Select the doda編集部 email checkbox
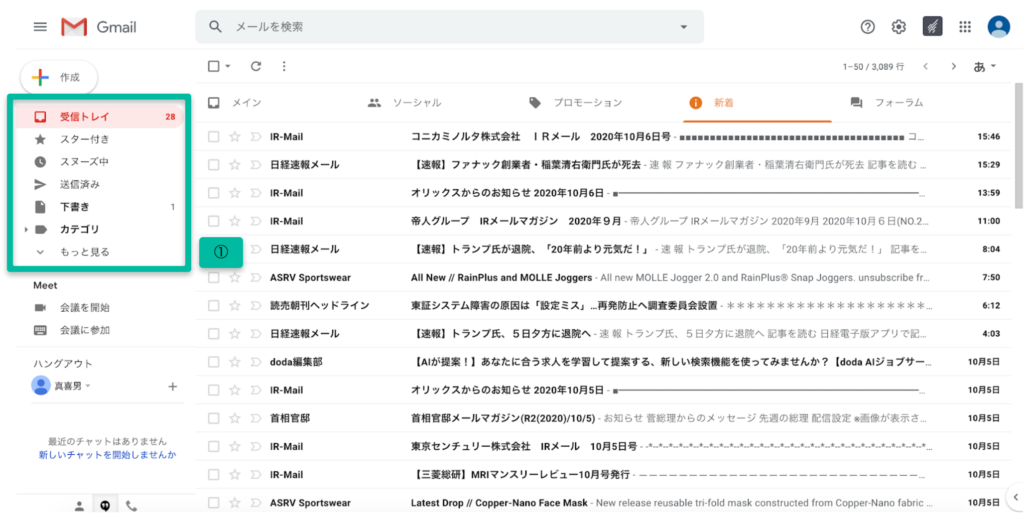The image size is (1024, 518). pyautogui.click(x=213, y=362)
